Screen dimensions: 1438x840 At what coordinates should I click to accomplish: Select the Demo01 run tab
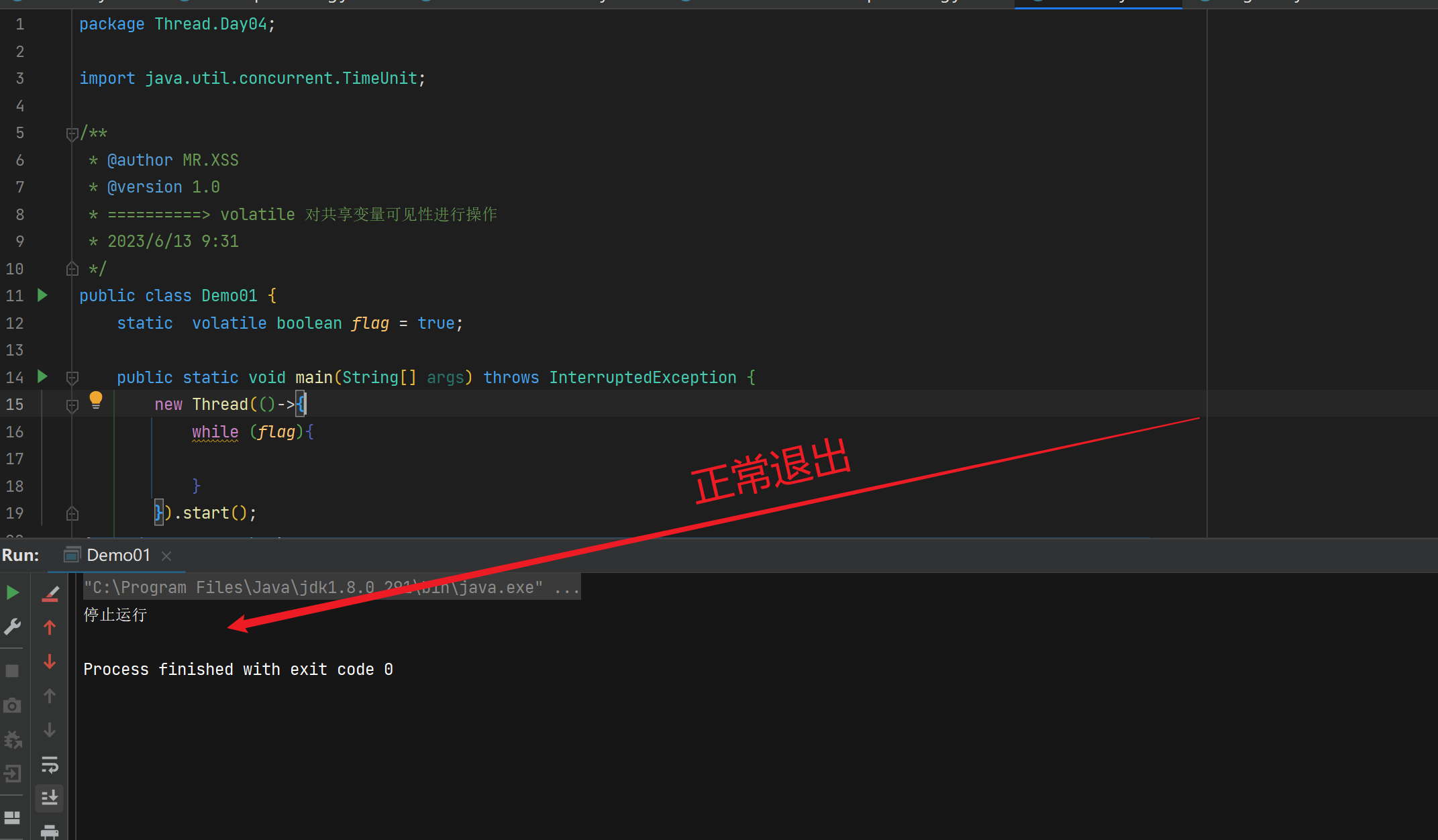tap(117, 556)
